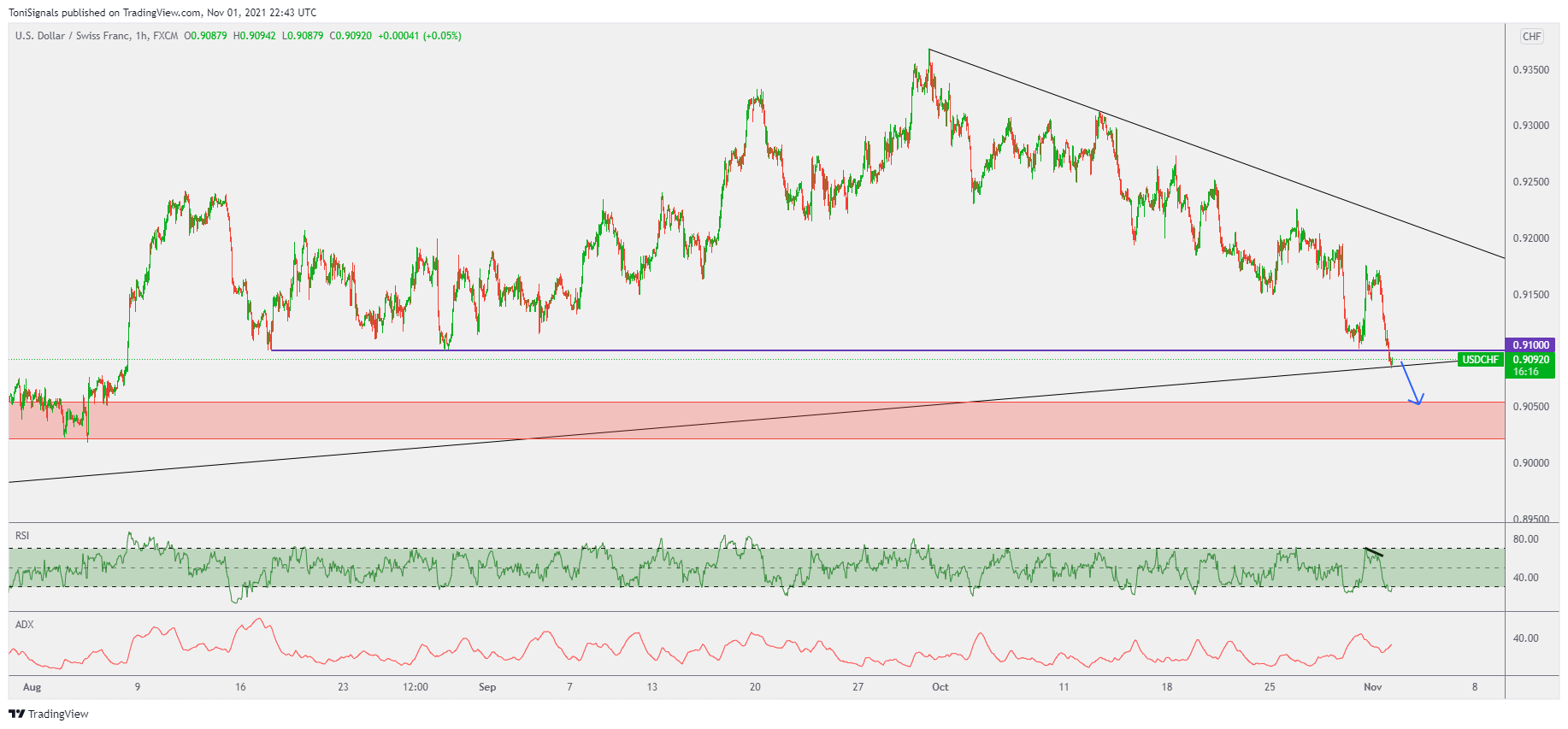Click the 80.00 level on RSI scale
Screen dimensions: 1568x729
point(1525,539)
